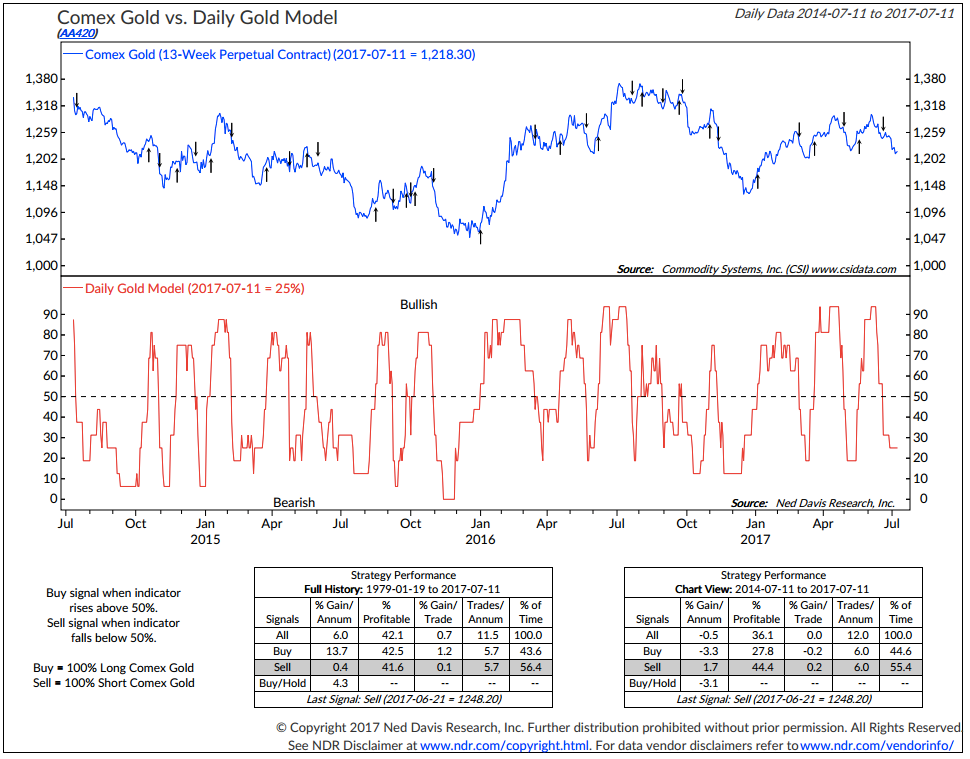Viewport: 970px width, 759px height.
Task: Click the 2016 year label on the x-axis
Action: click(x=479, y=539)
